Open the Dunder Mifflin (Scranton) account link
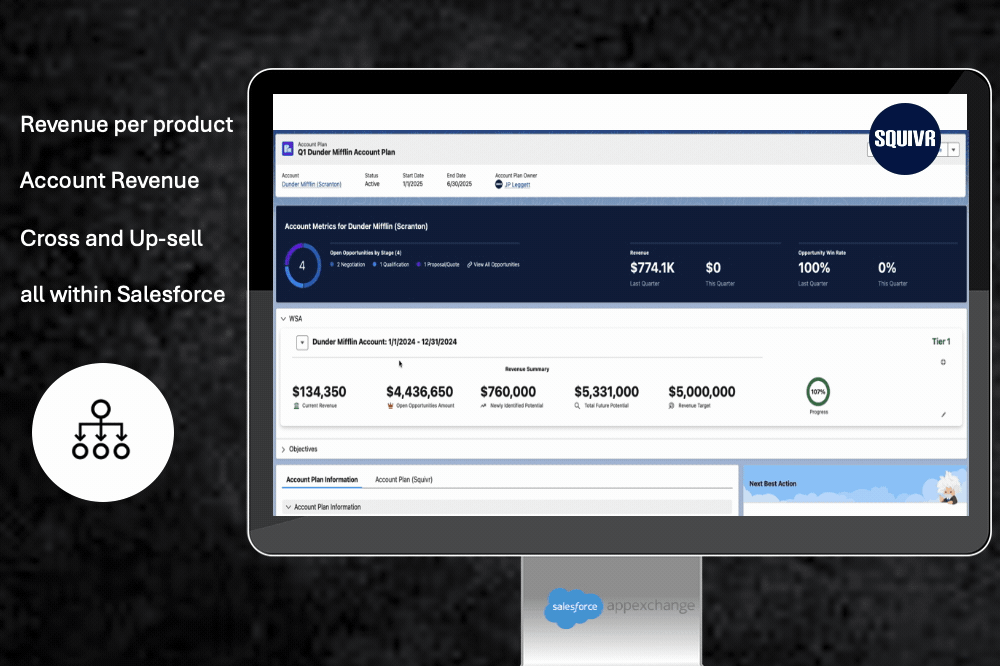Screen dimensions: 1000x666 (x=311, y=185)
